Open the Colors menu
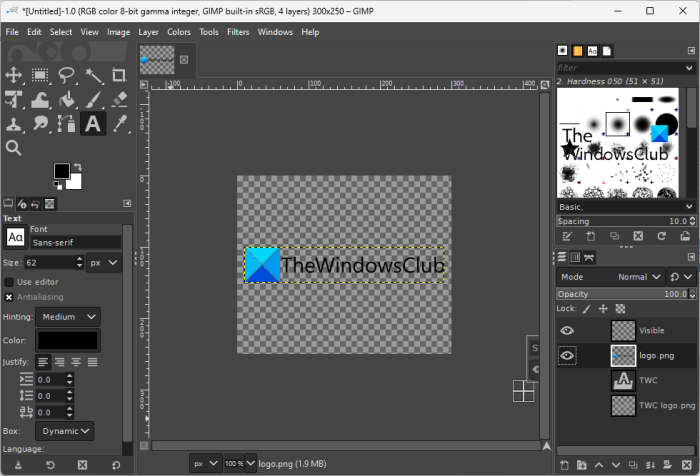700x476 pixels. coord(179,32)
